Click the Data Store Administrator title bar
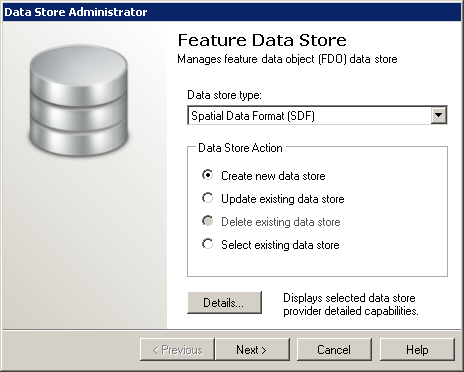This screenshot has height=372, width=464. (232, 12)
